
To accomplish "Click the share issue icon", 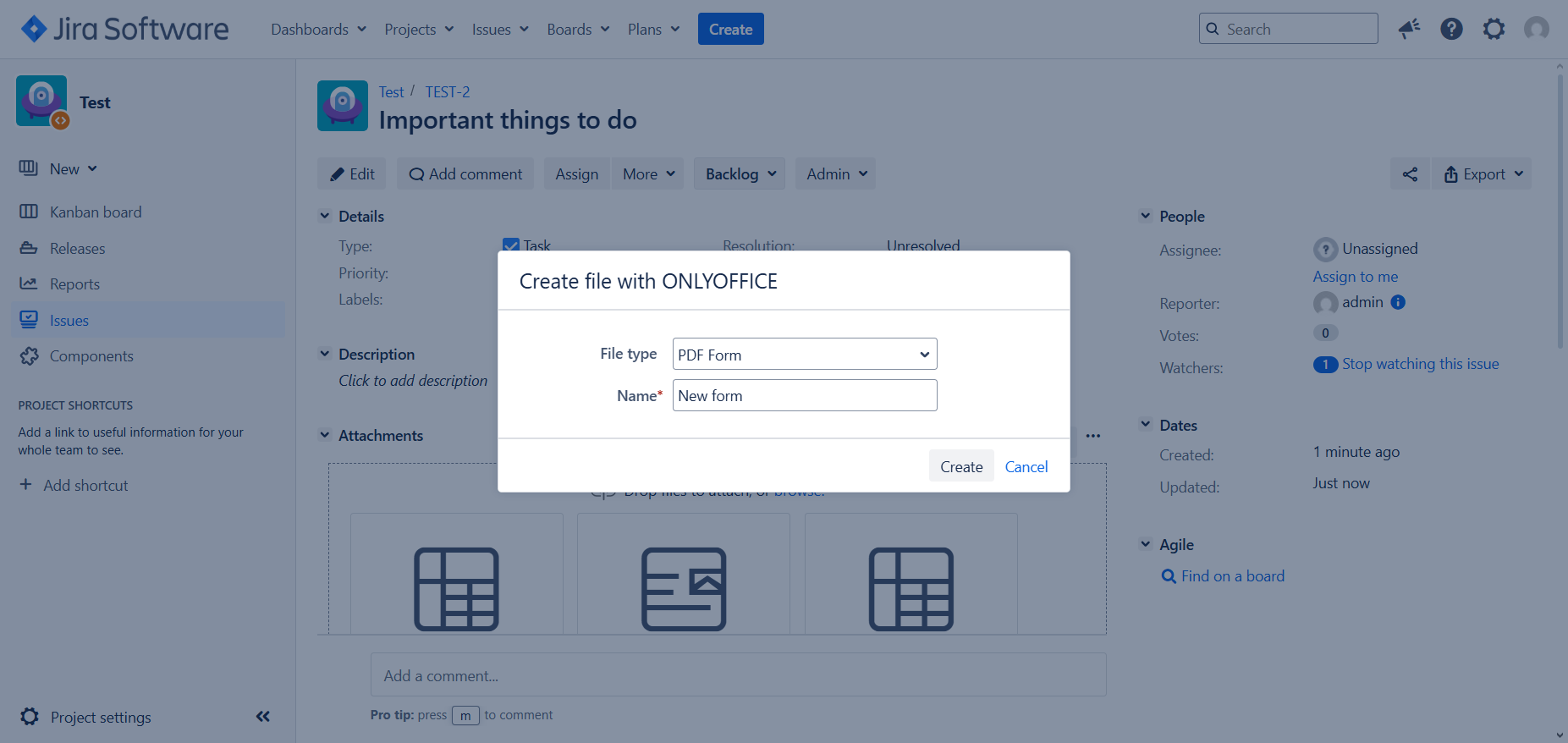I will 1410,174.
